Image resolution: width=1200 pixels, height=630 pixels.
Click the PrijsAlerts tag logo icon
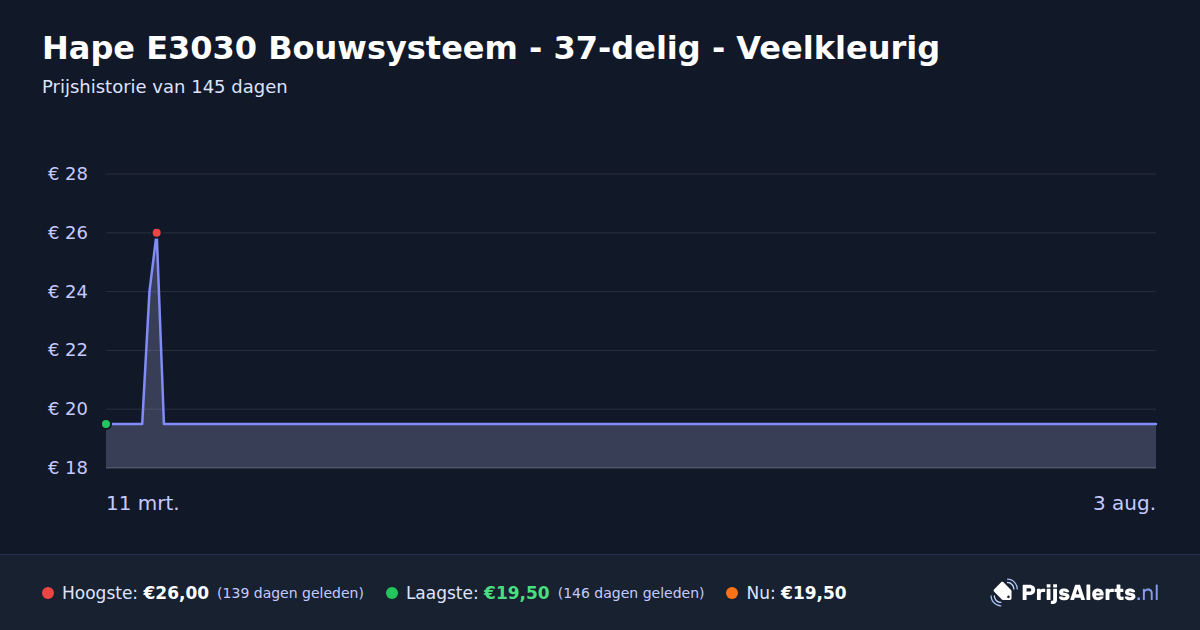pos(1003,592)
